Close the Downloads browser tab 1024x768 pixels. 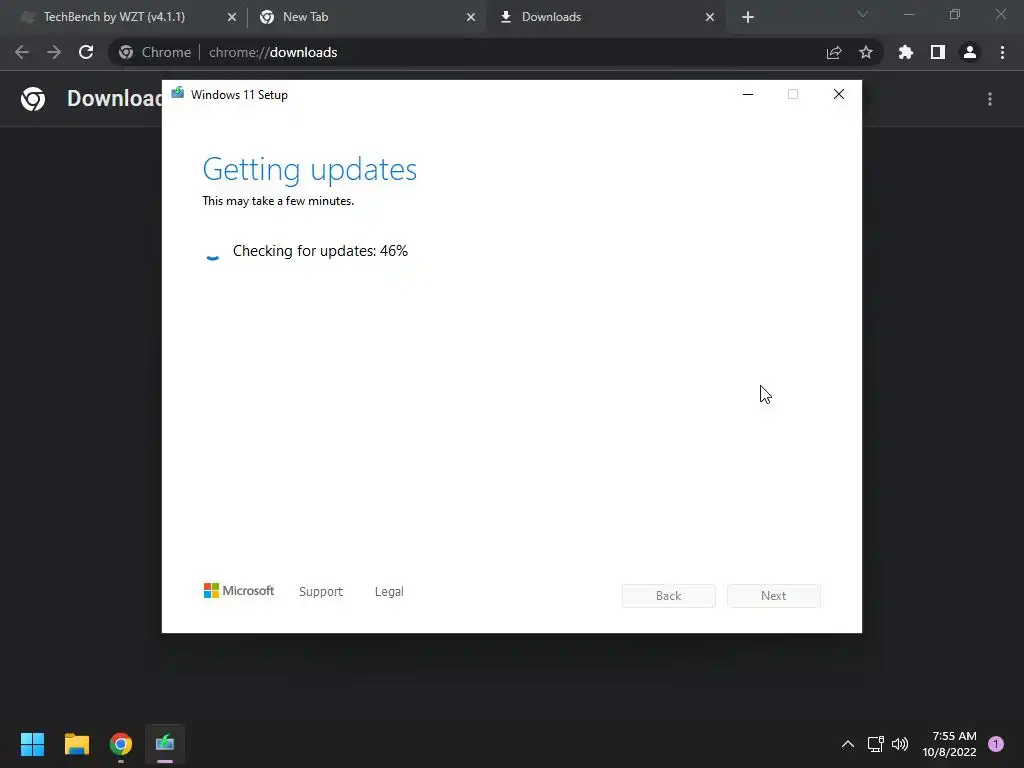coord(710,17)
